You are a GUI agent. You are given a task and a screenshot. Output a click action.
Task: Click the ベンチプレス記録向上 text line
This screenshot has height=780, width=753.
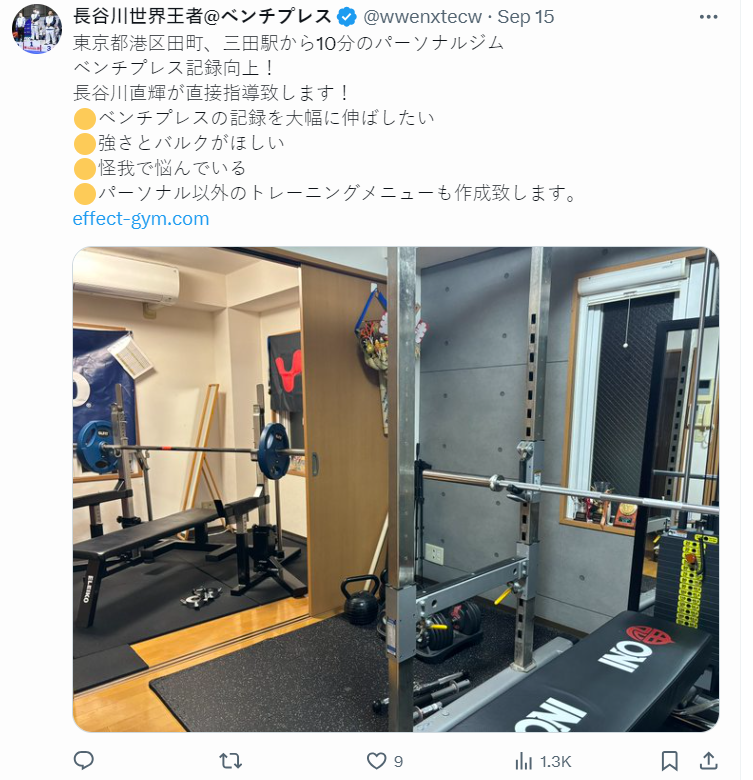coord(173,68)
